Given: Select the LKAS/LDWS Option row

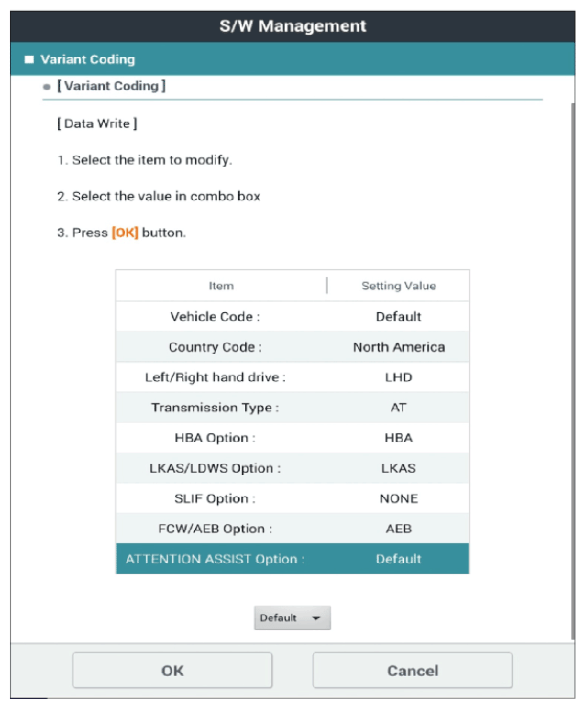Looking at the screenshot, I should click(292, 468).
